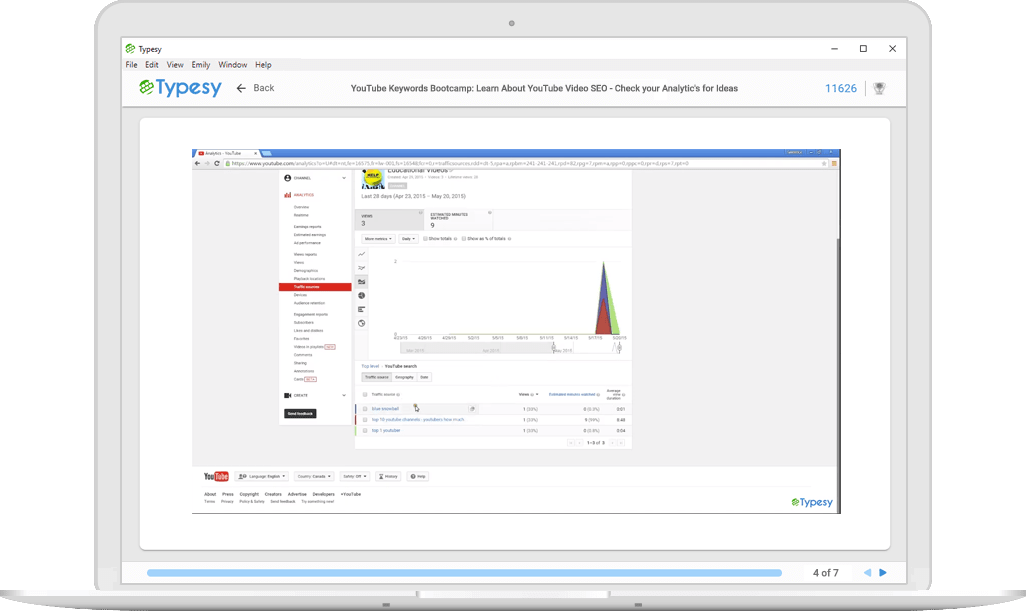Viewport: 1026px width, 611px height.
Task: Enable the Show totals checkbox
Action: click(x=425, y=239)
